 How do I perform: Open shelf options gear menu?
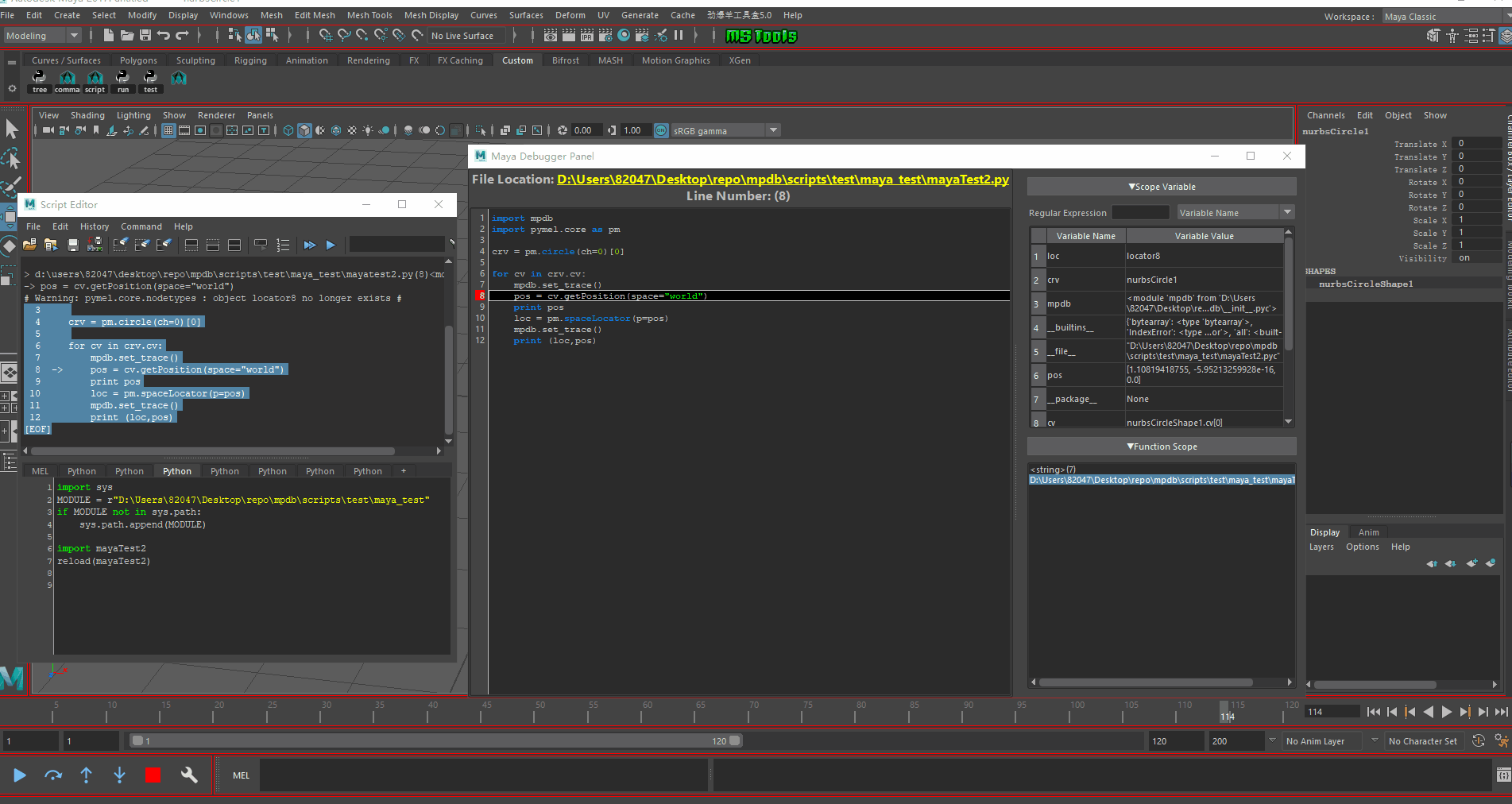[12, 88]
